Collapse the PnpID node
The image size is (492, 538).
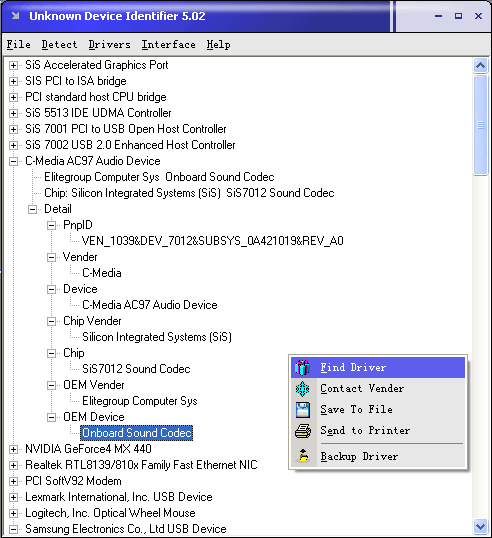[x=51, y=225]
